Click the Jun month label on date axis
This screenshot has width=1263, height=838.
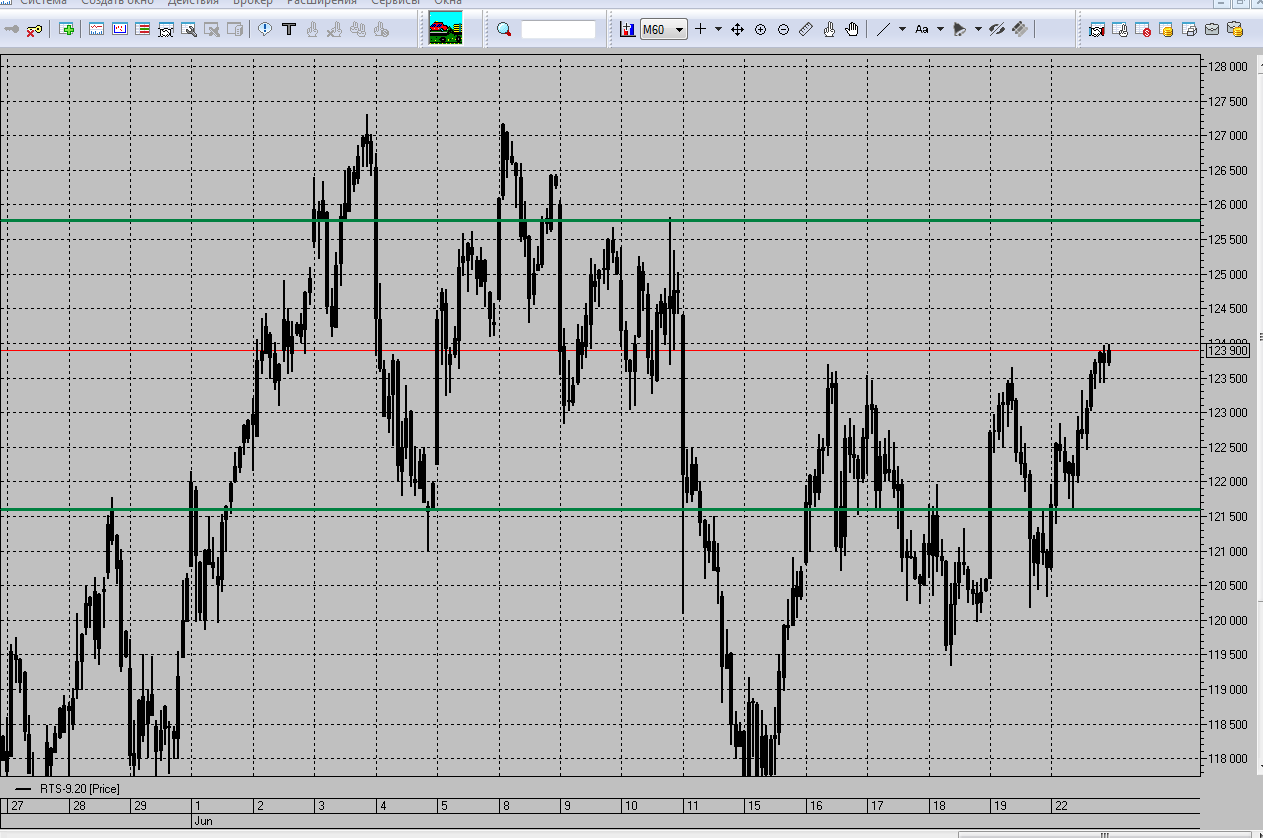click(x=203, y=820)
